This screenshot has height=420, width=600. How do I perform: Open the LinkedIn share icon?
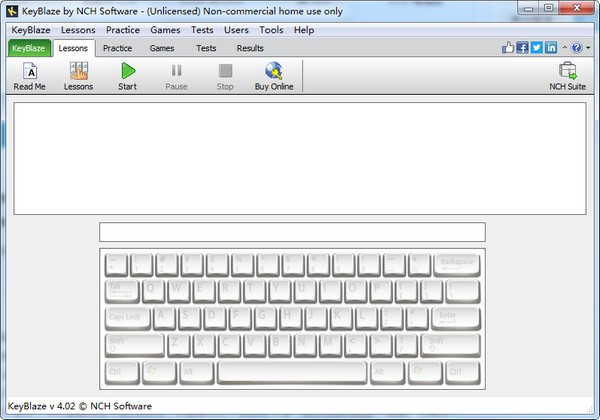(551, 48)
